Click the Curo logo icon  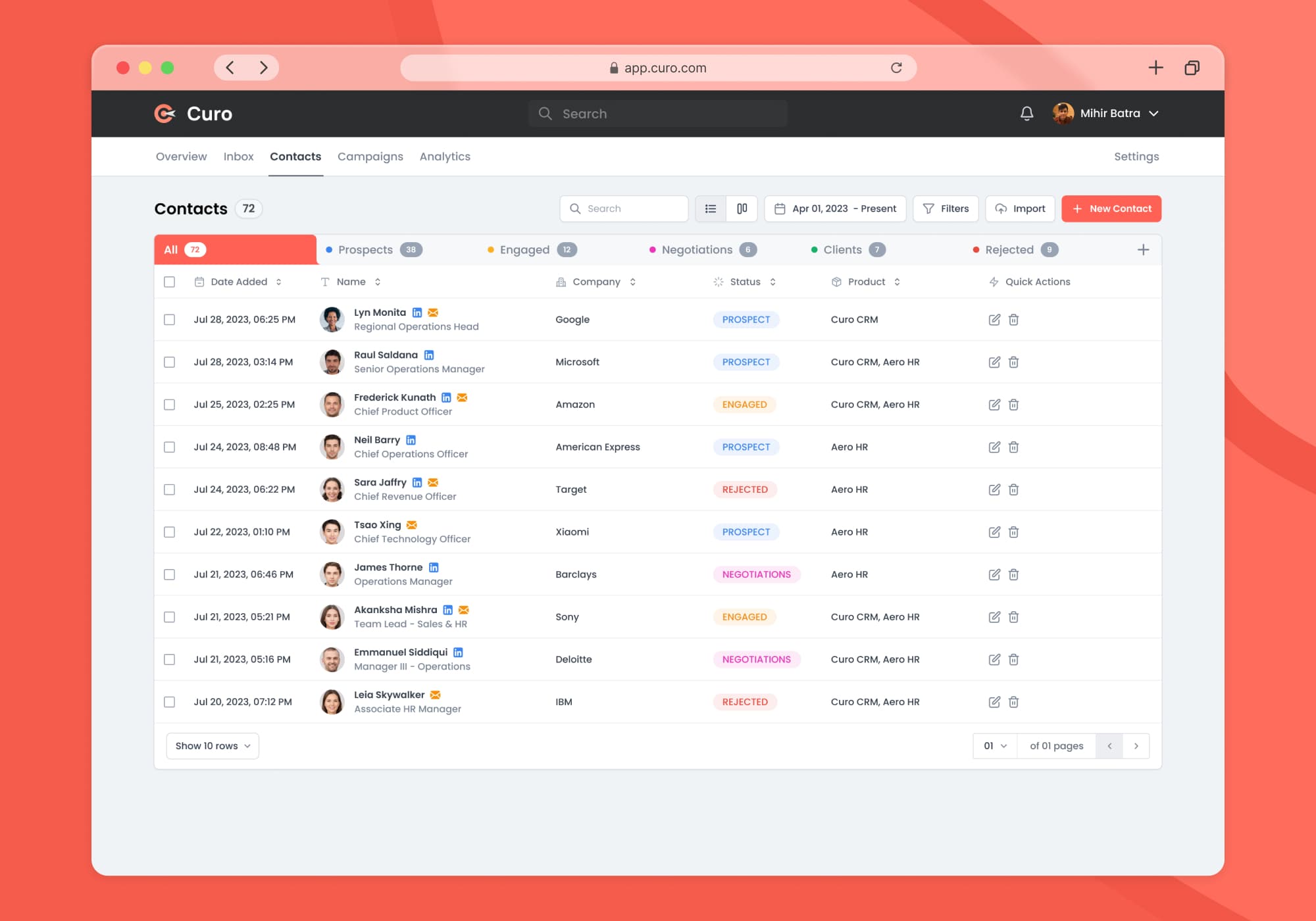click(x=164, y=113)
